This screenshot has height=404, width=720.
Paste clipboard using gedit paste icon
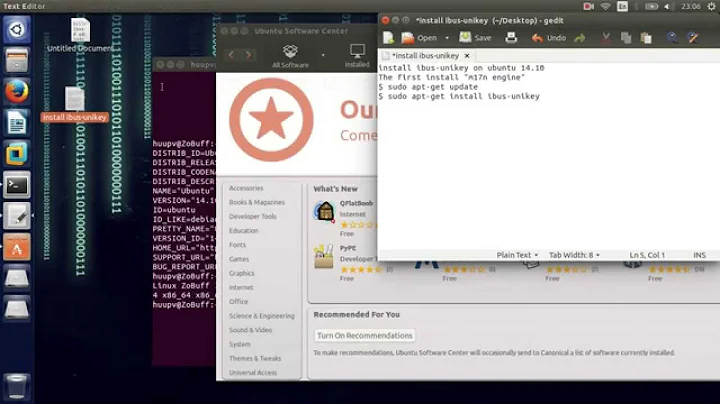646,38
